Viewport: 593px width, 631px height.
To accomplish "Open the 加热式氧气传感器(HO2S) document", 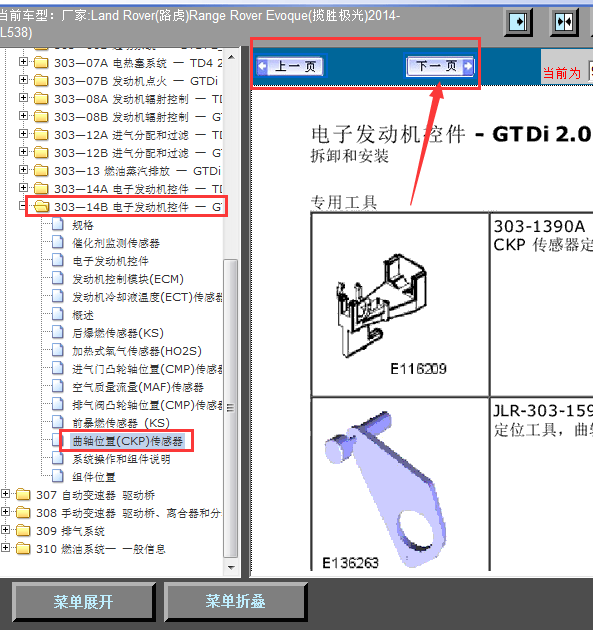I will (137, 351).
